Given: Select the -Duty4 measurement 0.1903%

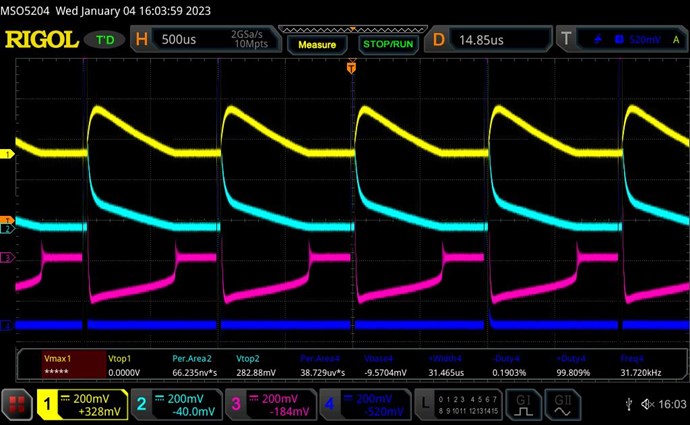Looking at the screenshot, I should pyautogui.click(x=509, y=365).
